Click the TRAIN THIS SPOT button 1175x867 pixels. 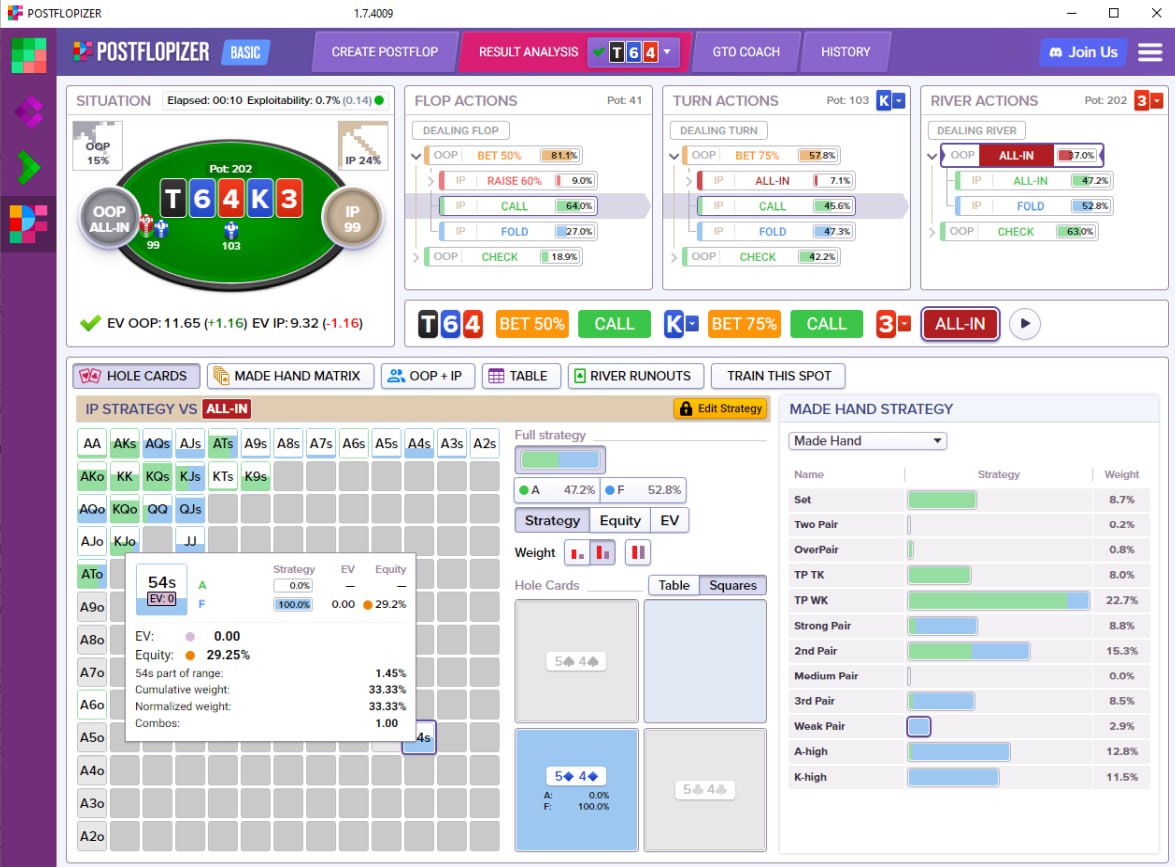pos(778,376)
